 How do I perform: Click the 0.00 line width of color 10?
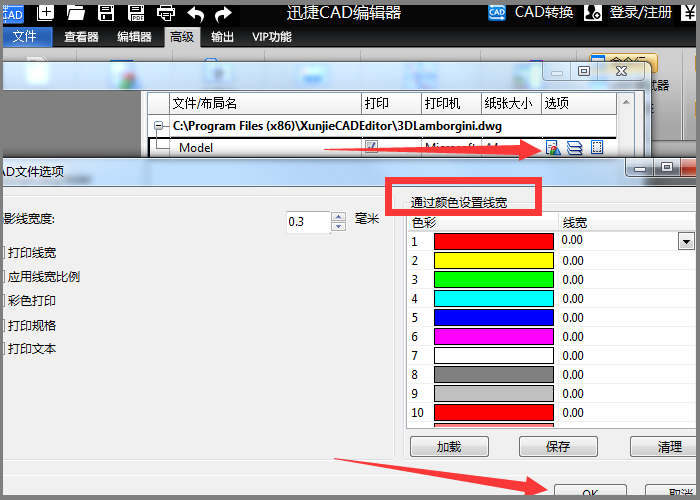(573, 412)
